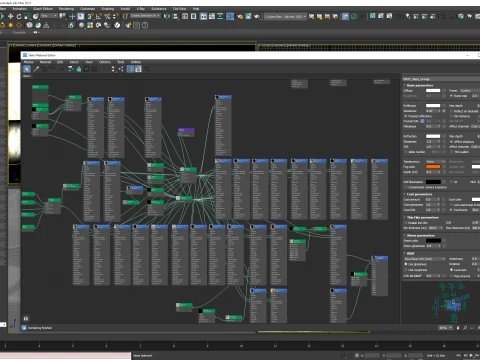Image resolution: width=480 pixels, height=360 pixels.
Task: Activate the Select Tool arrow in Slate editor
Action: pos(27,69)
